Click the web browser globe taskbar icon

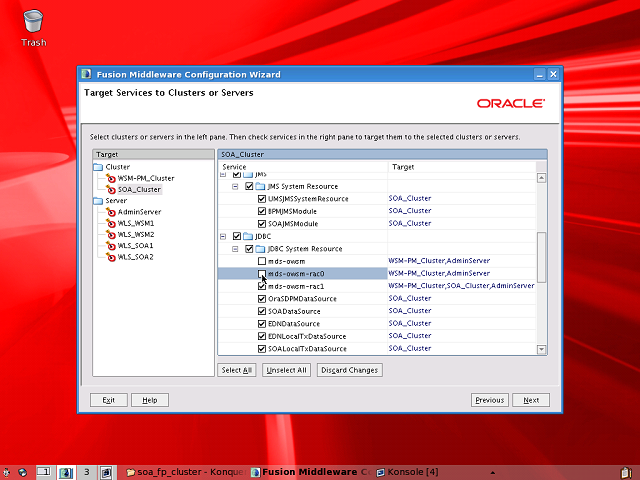pos(22,472)
